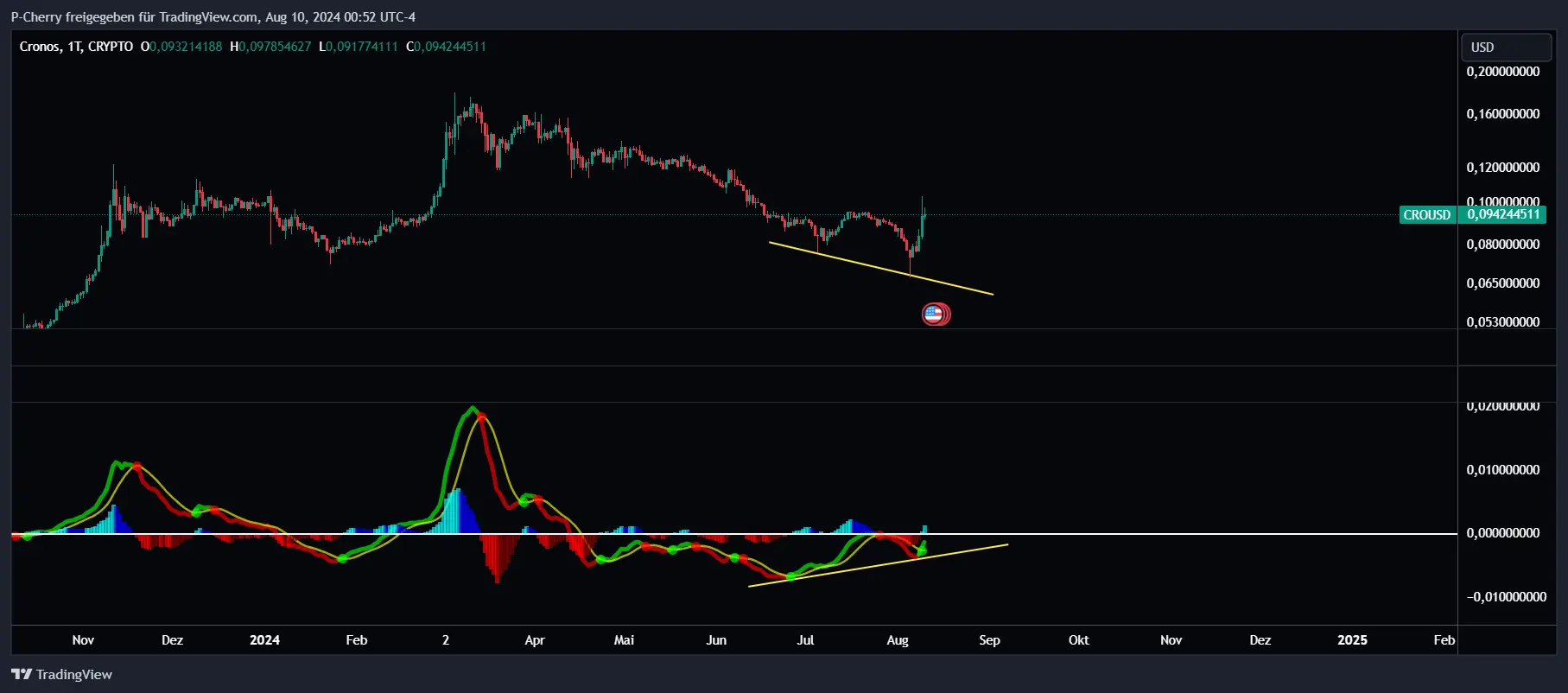Click the 0,200000000 price axis label
This screenshot has width=1568, height=693.
[1503, 72]
